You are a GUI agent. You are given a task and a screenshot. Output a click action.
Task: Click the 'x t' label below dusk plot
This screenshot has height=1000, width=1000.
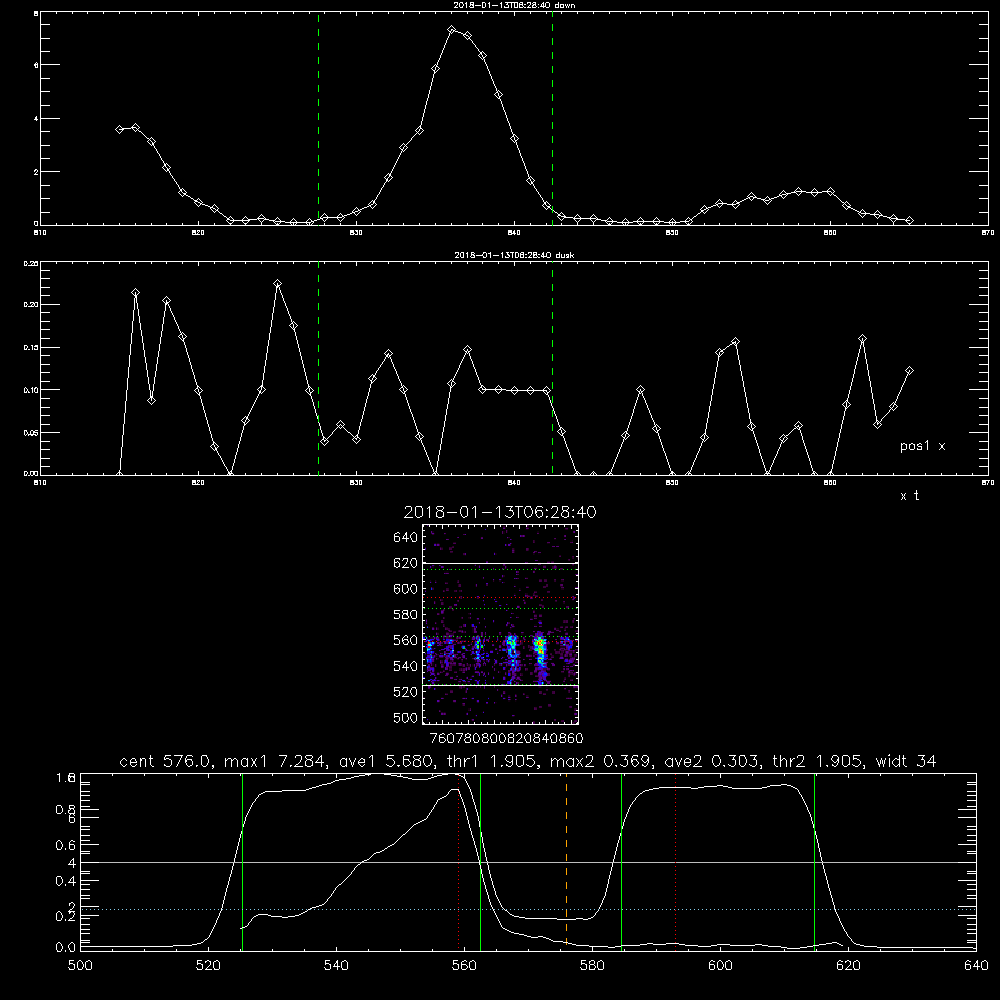[909, 496]
